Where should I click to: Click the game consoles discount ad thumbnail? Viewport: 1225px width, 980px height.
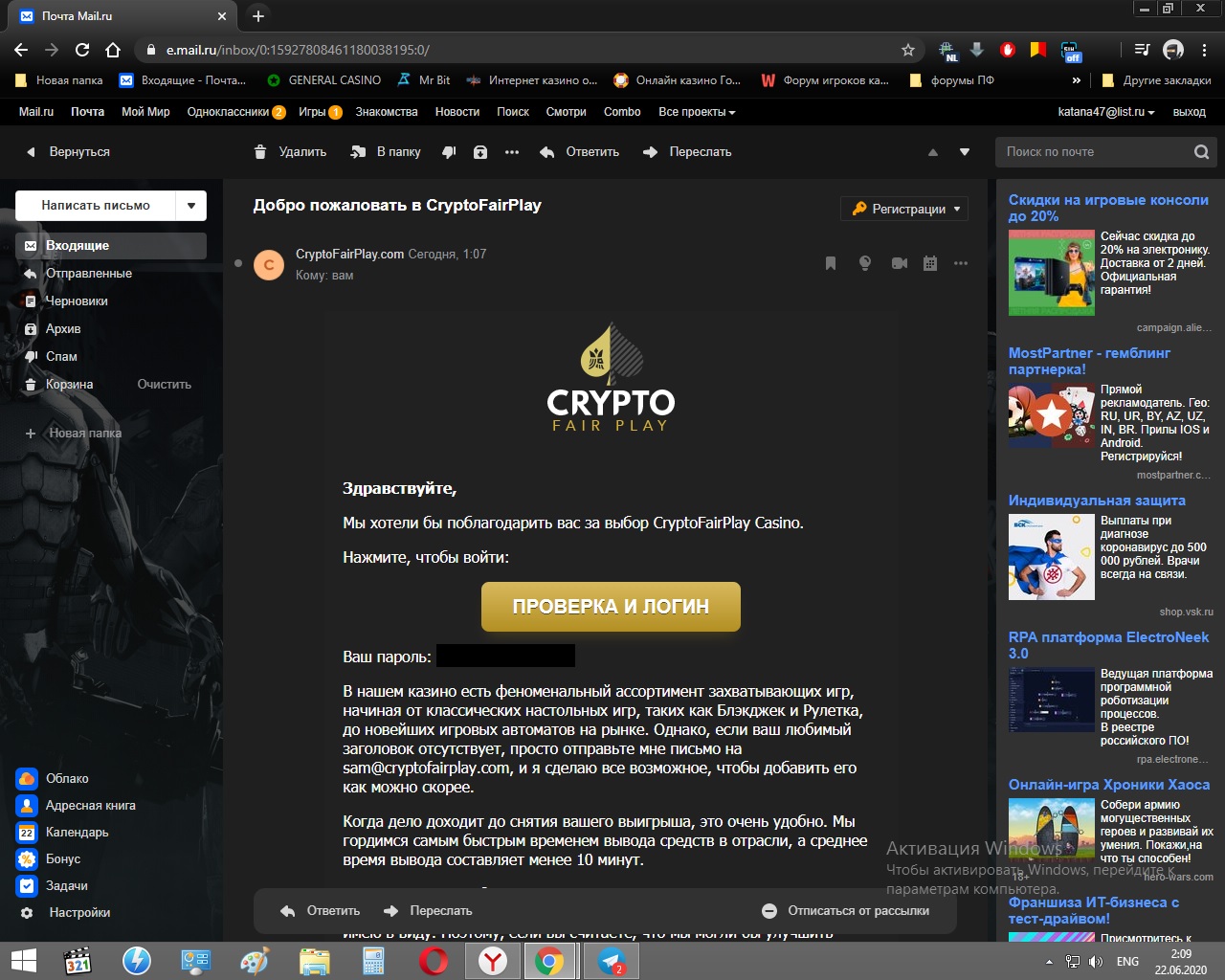(x=1052, y=273)
